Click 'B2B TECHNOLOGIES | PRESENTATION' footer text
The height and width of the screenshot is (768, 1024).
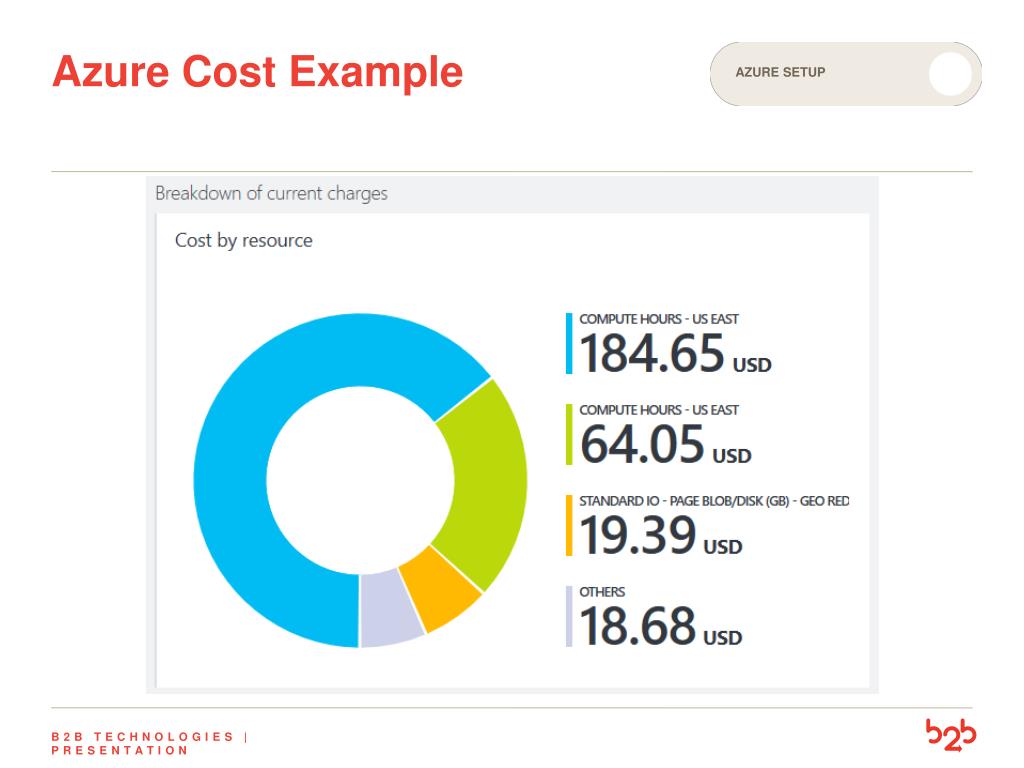pos(149,743)
